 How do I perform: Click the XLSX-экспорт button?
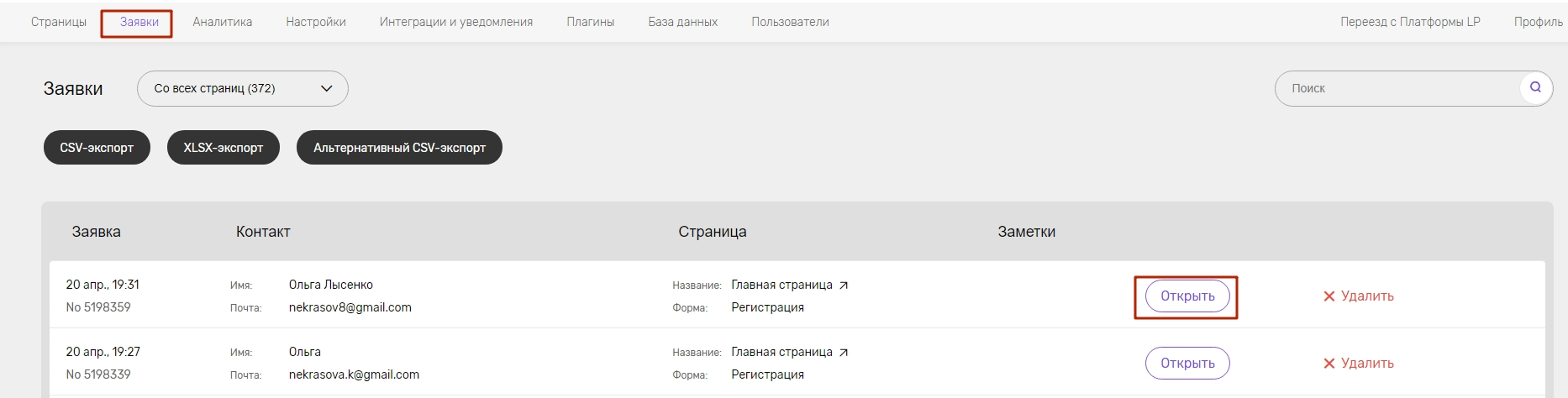click(x=224, y=148)
